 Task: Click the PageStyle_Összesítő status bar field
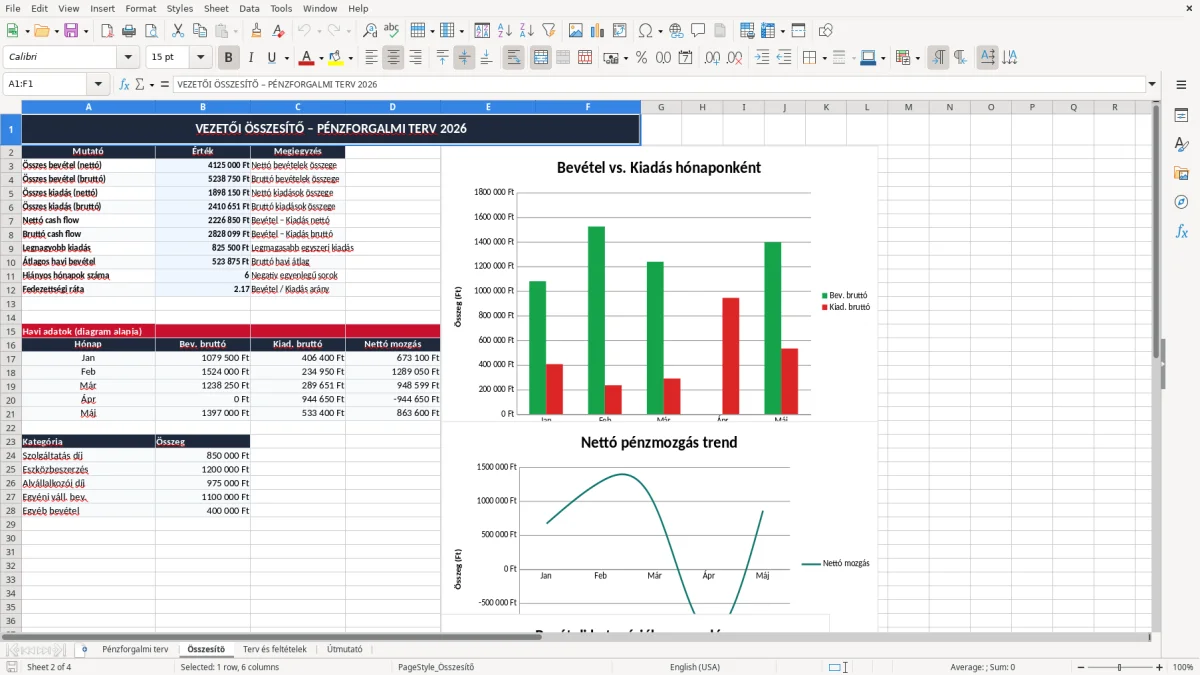coord(436,667)
